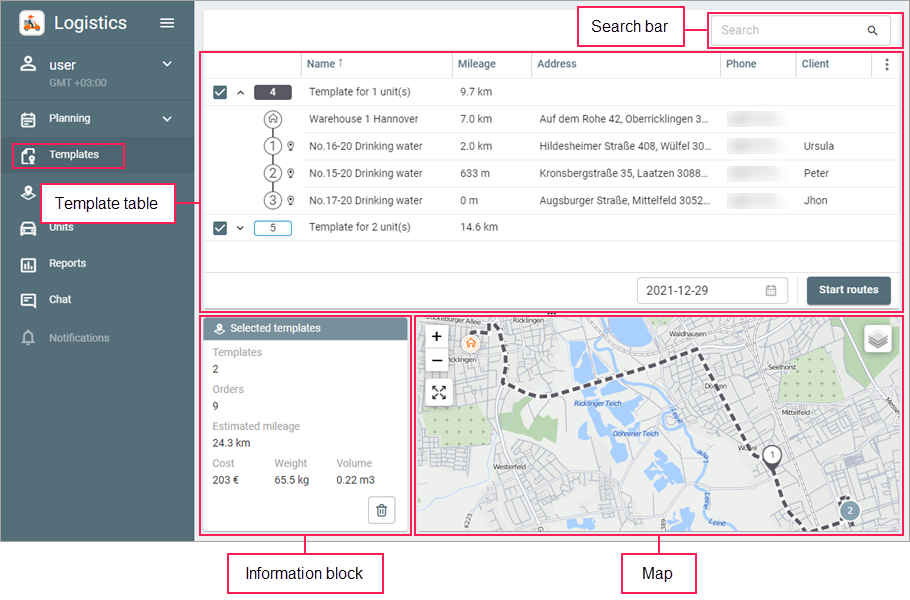Viewport: 910px width, 600px height.
Task: Expand the Planning menu section
Action: [x=167, y=119]
